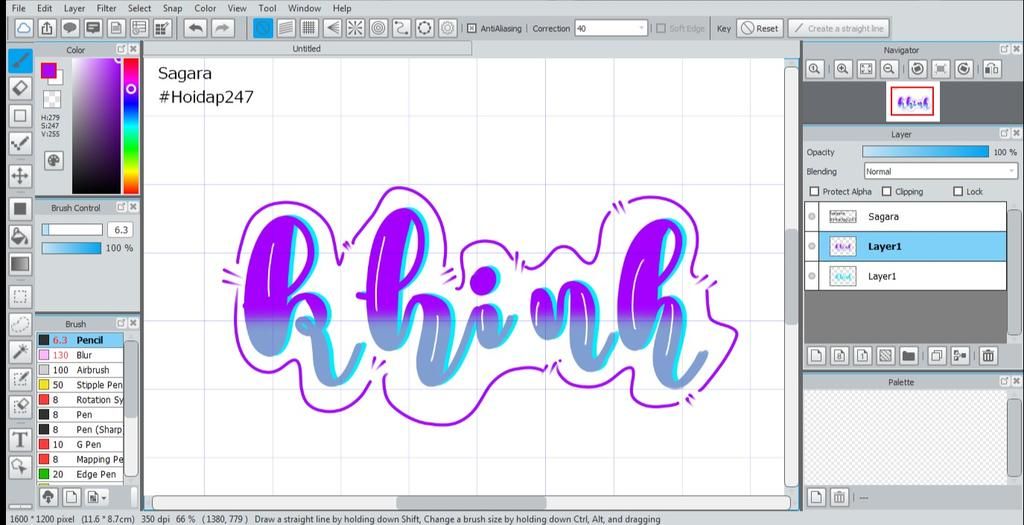This screenshot has width=1024, height=525.
Task: Click the rainbow hue bar
Action: (x=131, y=126)
